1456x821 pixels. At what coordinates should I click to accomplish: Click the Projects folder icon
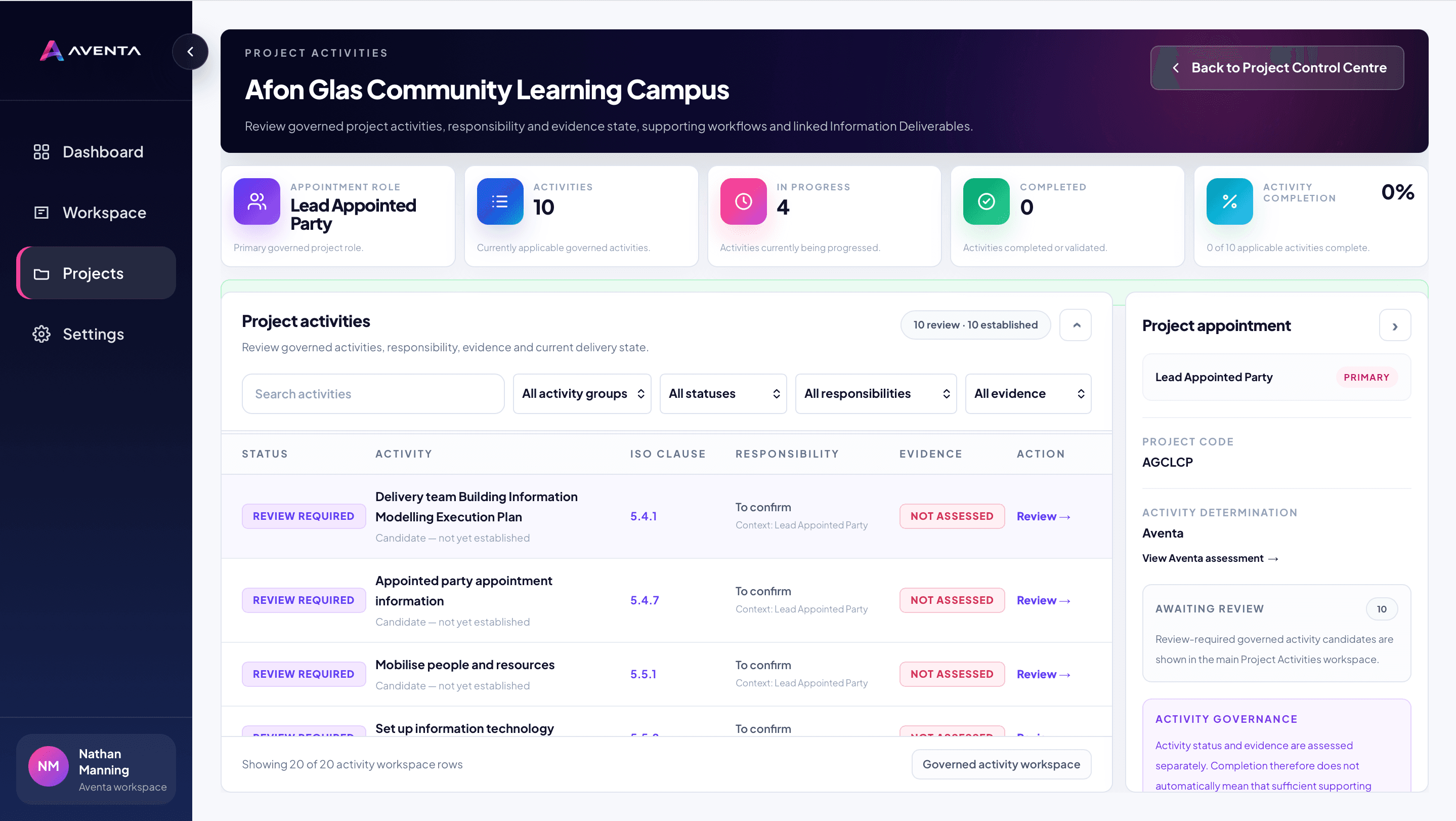pos(41,274)
